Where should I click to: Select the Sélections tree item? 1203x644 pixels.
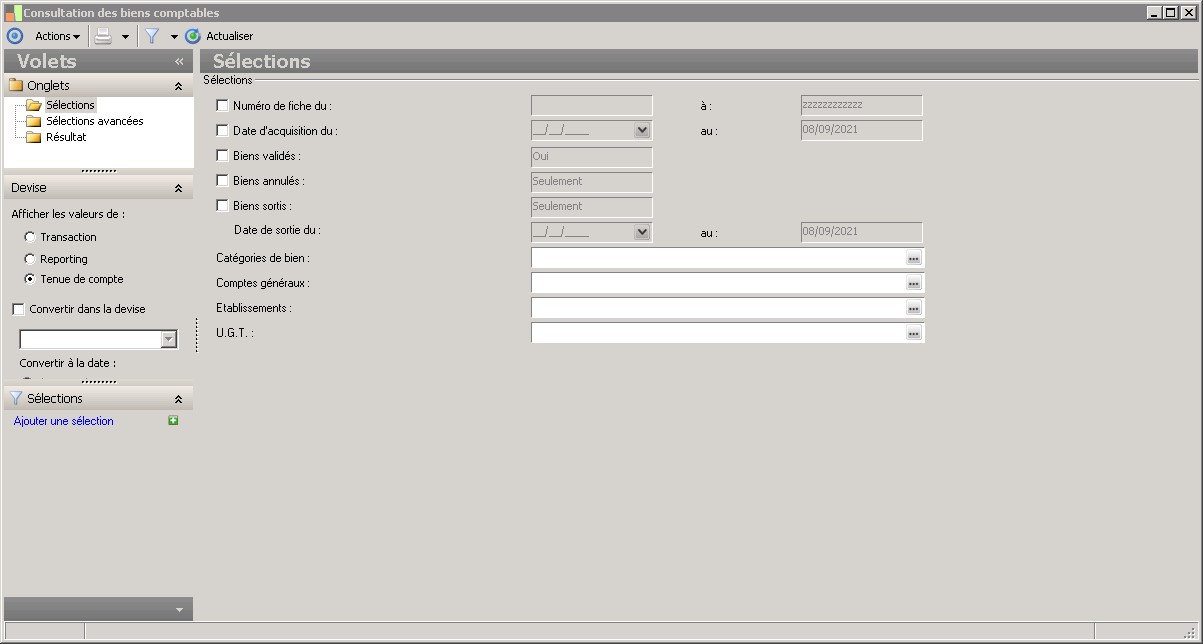click(x=70, y=105)
